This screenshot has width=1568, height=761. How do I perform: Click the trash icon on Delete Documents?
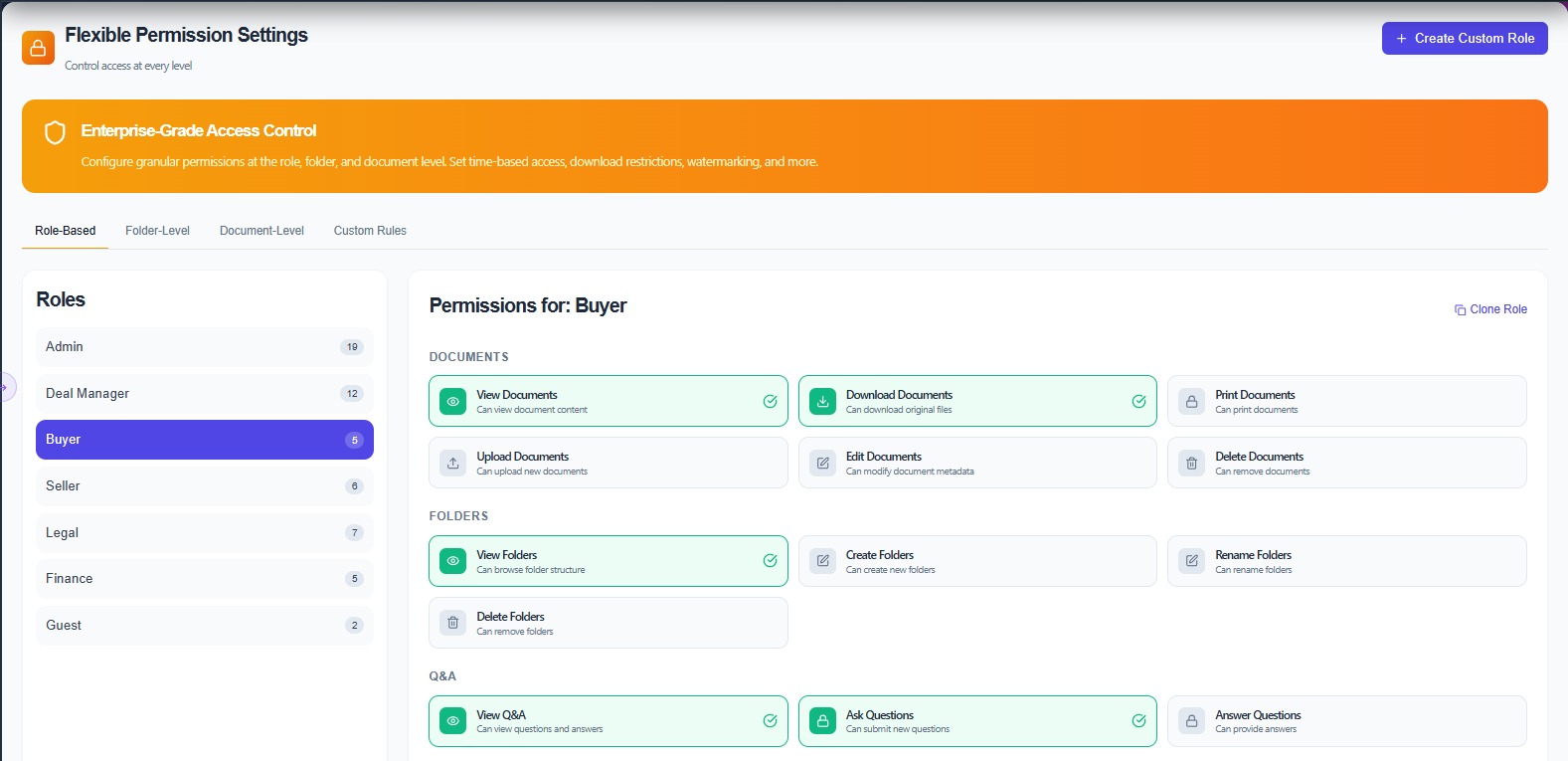[x=1191, y=464]
